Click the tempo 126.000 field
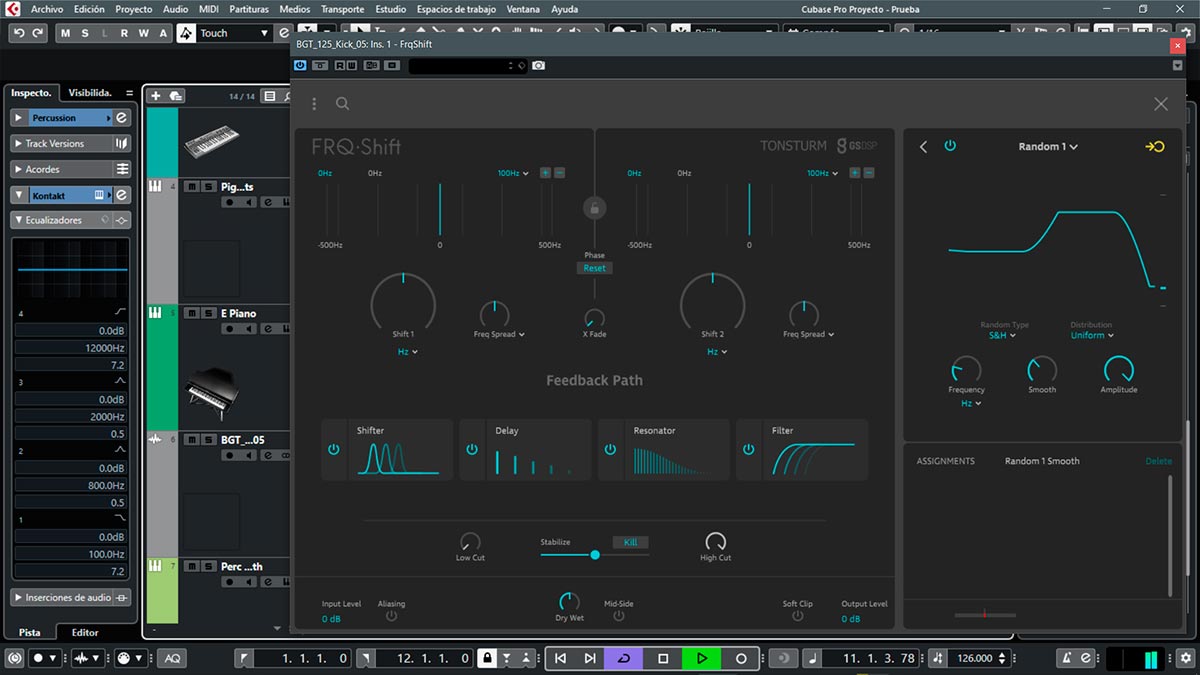Image resolution: width=1200 pixels, height=675 pixels. pos(975,658)
